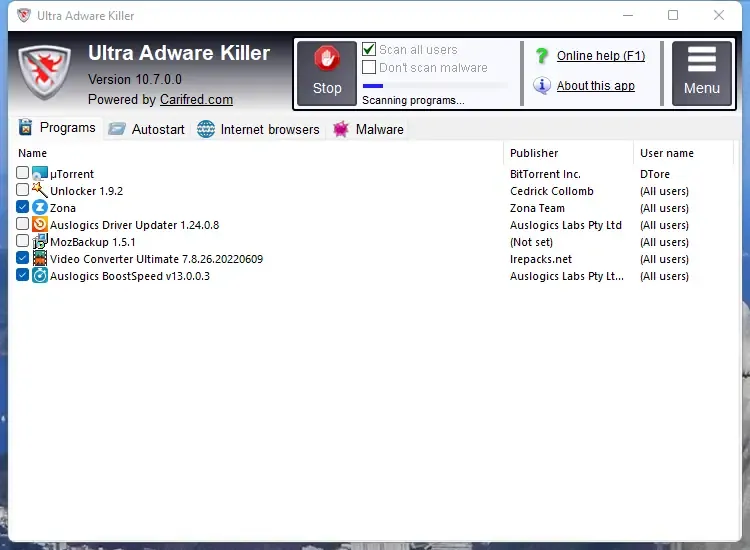Enable Don't scan malware checkbox
The image size is (750, 550).
(369, 67)
